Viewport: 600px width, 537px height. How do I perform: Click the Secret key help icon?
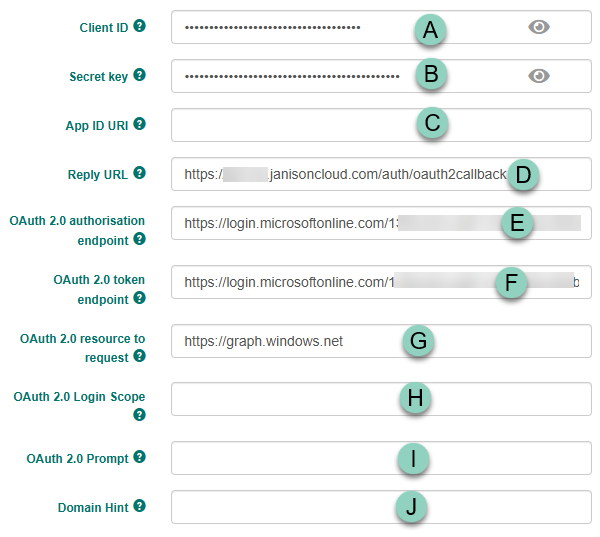(x=139, y=75)
